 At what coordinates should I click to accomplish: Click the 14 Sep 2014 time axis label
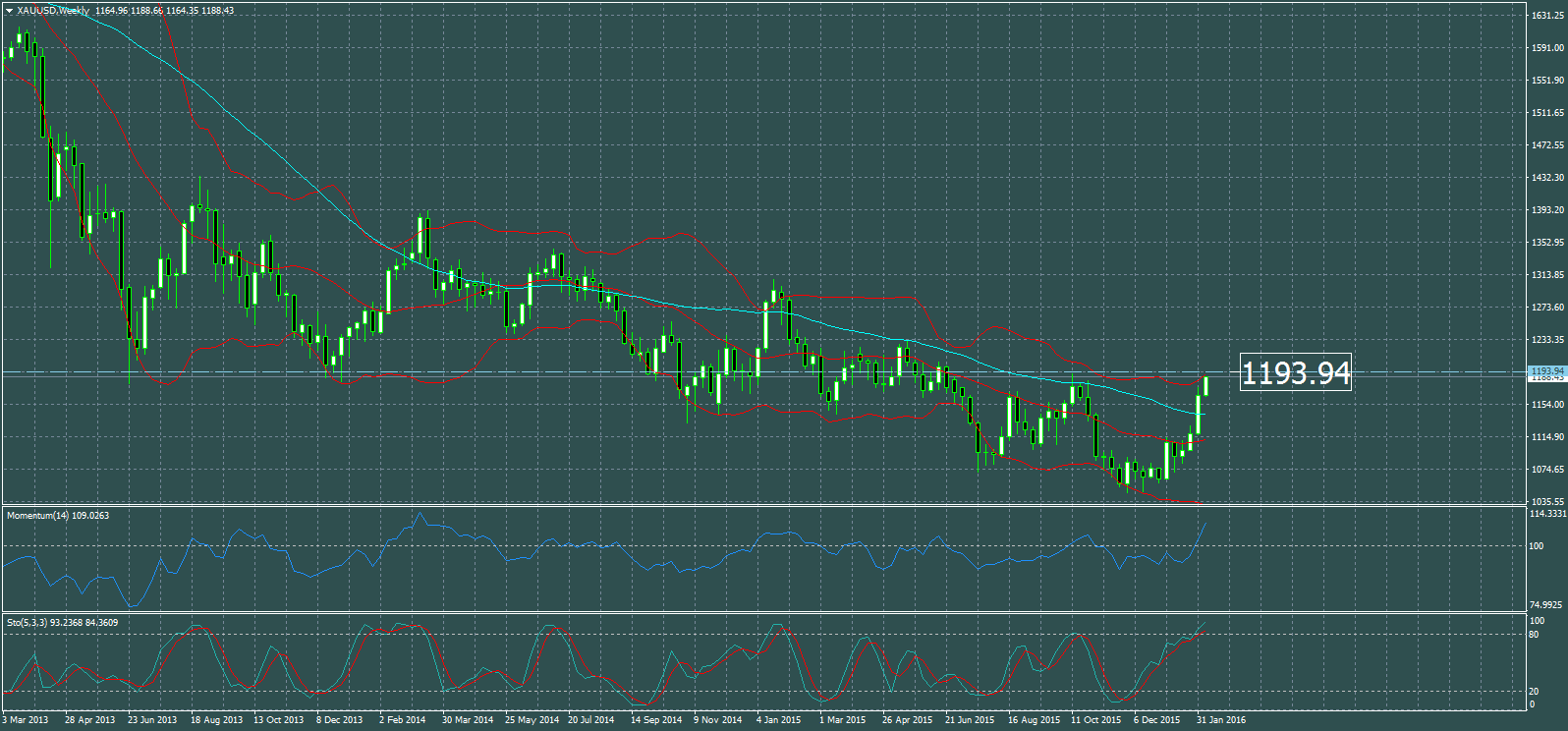(x=655, y=720)
